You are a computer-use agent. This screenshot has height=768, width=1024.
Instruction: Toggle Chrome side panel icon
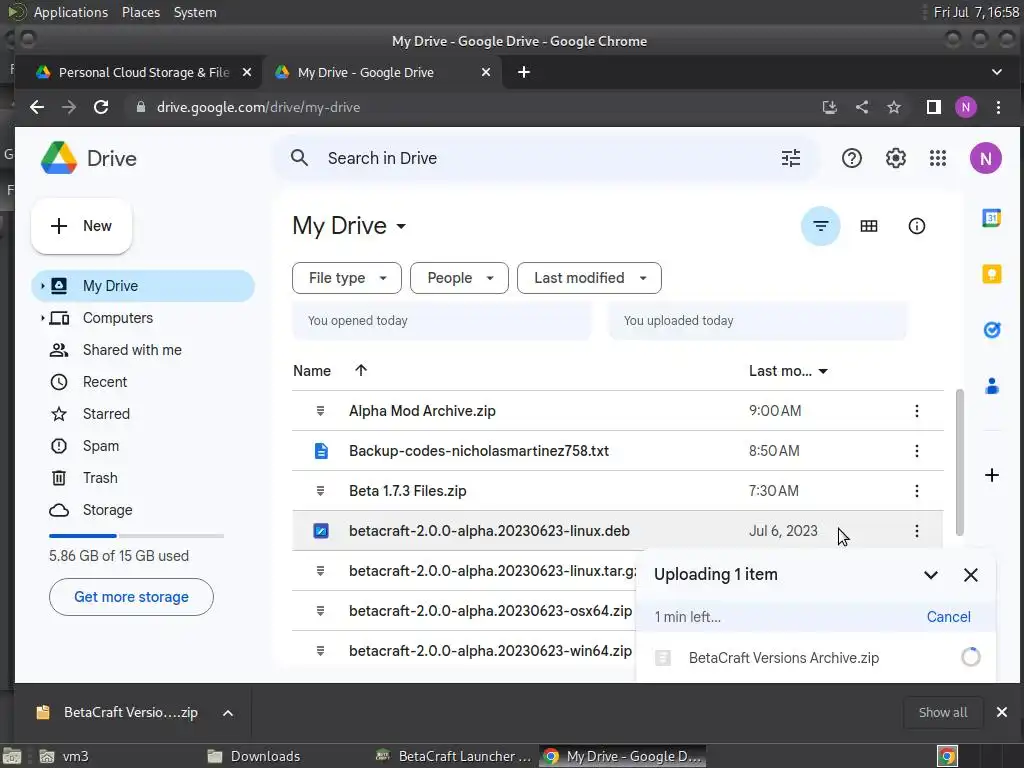pyautogui.click(x=933, y=107)
